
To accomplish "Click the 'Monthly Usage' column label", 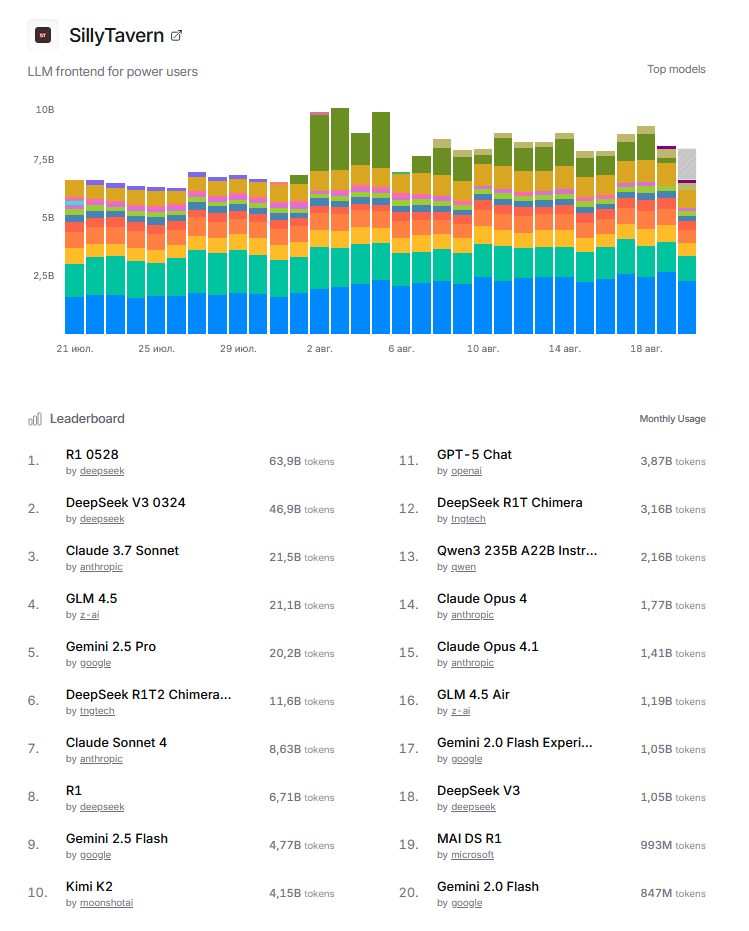I will pyautogui.click(x=672, y=419).
